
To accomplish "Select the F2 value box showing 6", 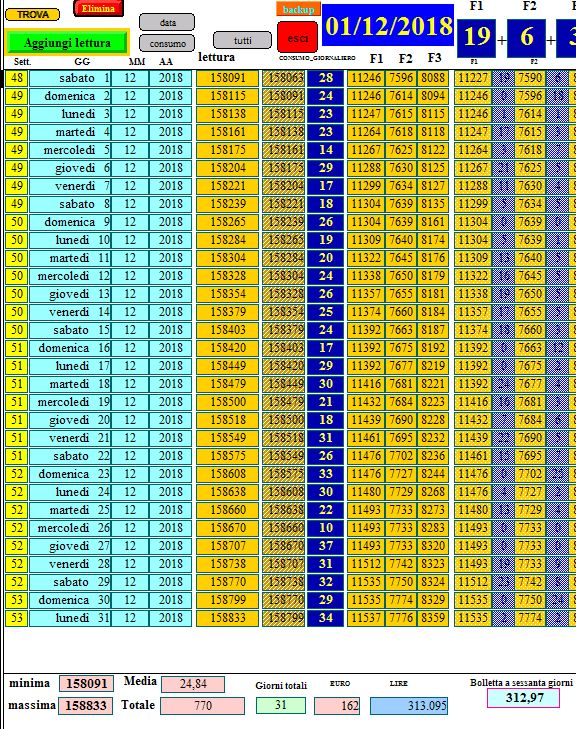I will point(526,38).
